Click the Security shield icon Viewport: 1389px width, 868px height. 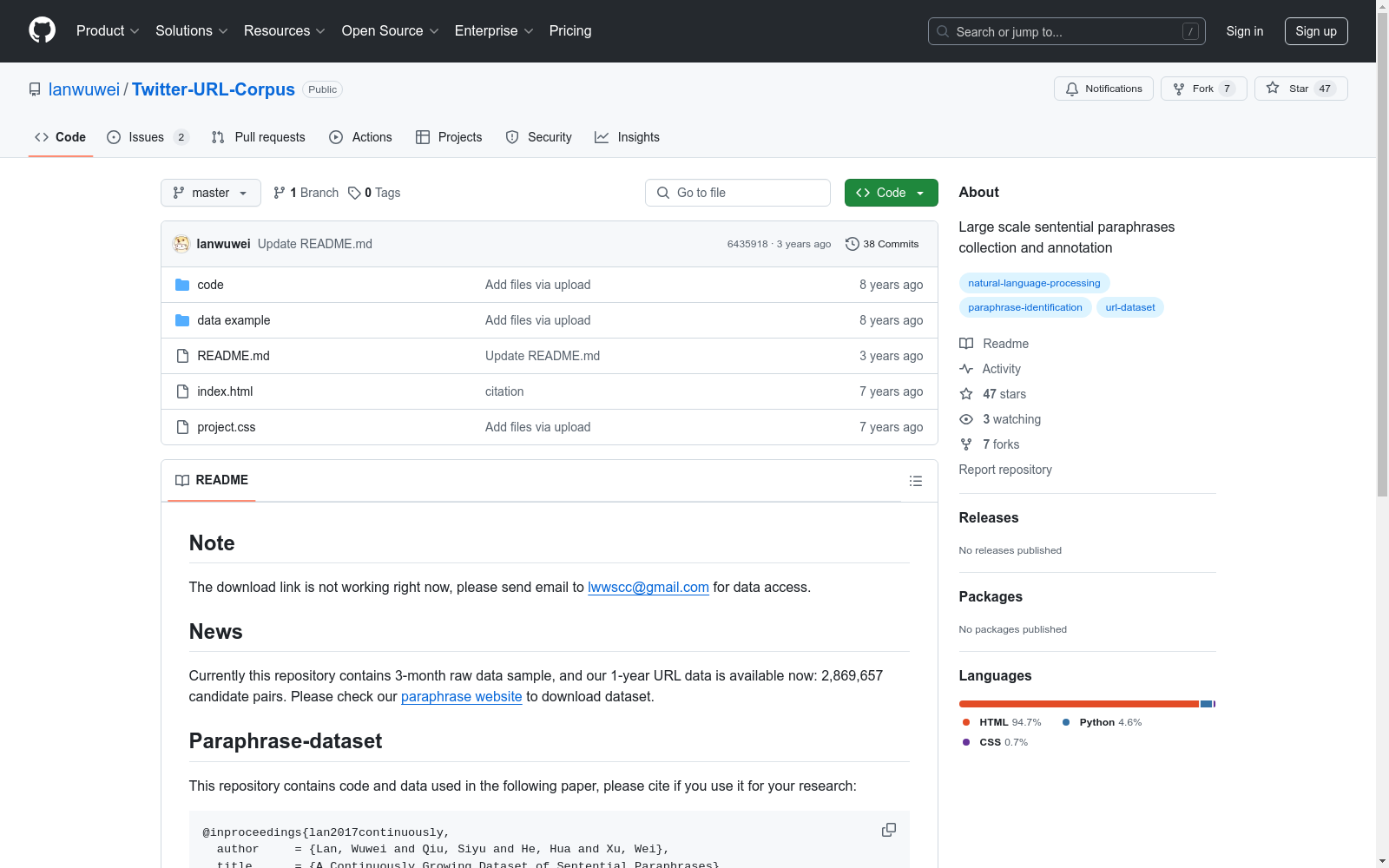click(512, 137)
